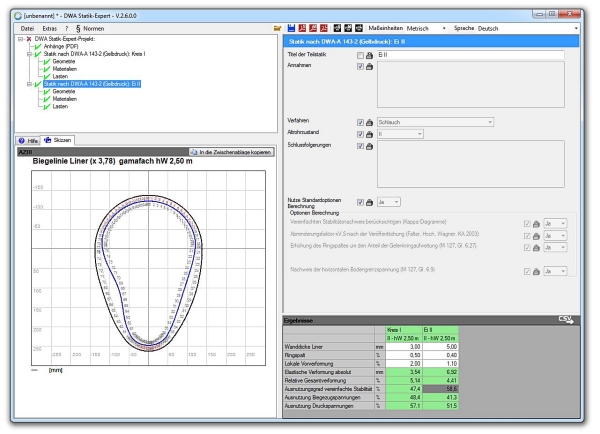
Task: Click the printer icon beside Annahmen
Action: (x=370, y=65)
